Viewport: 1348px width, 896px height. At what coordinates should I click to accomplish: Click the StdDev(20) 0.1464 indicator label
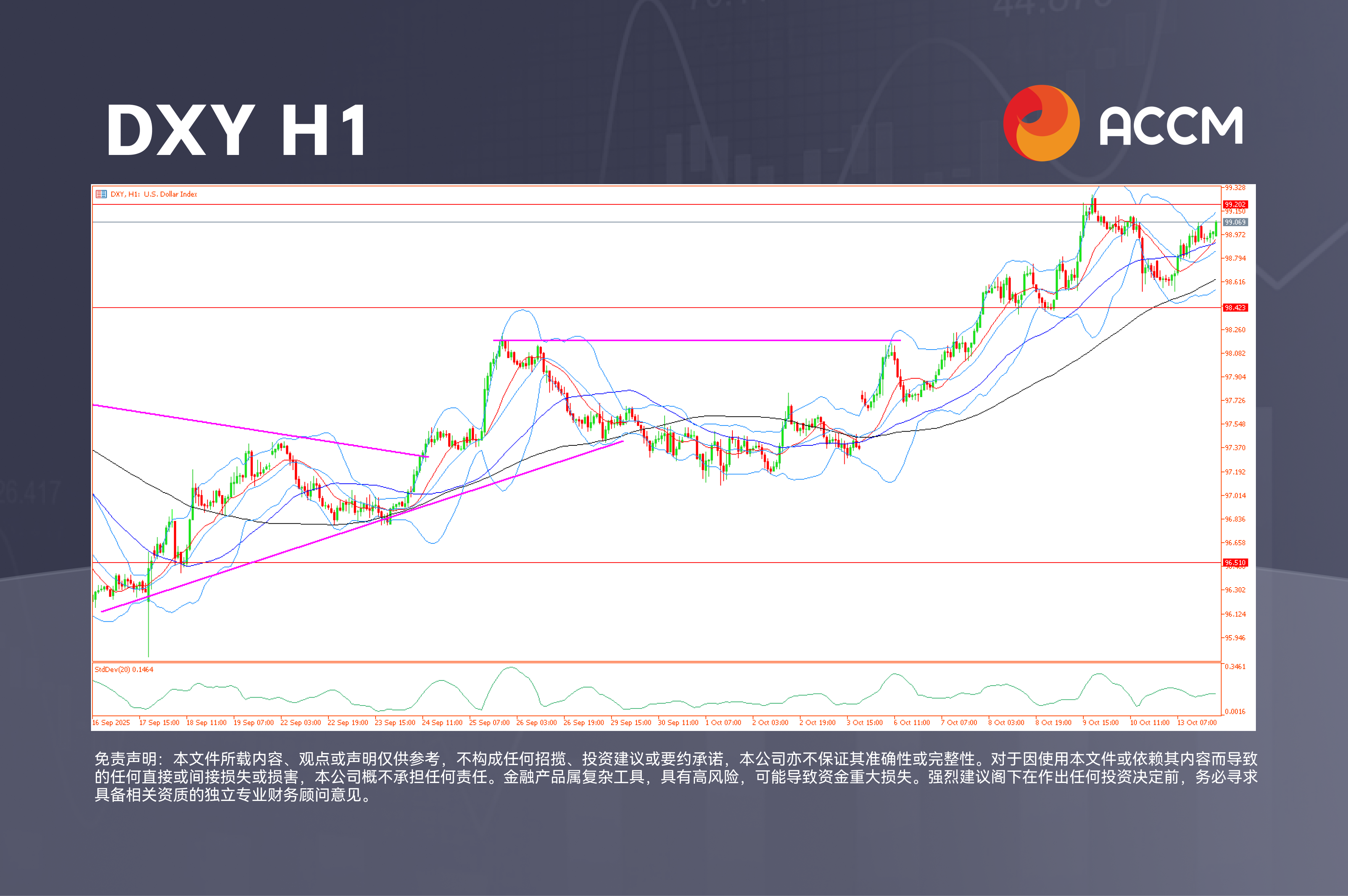click(x=124, y=669)
